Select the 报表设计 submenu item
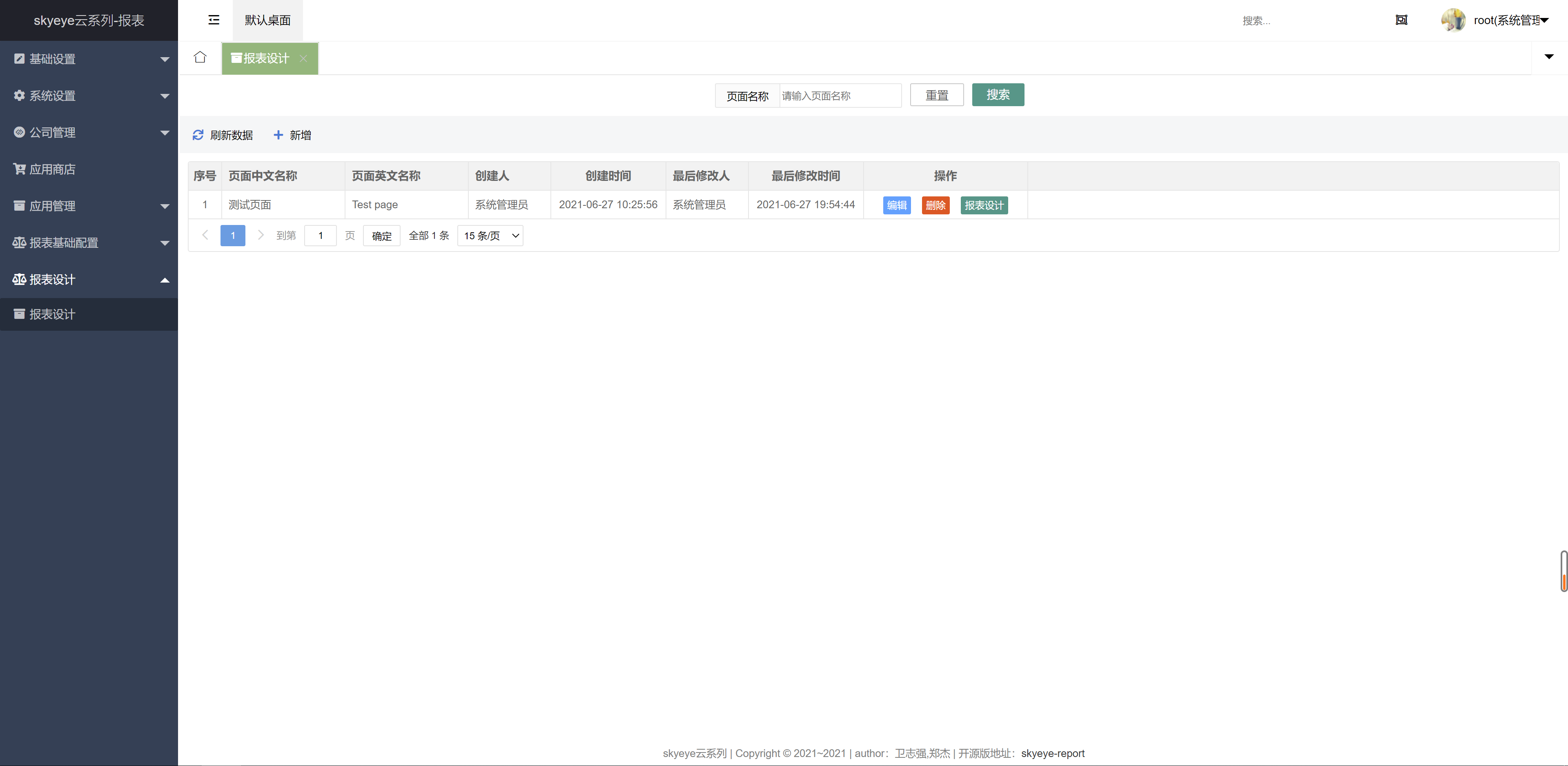The image size is (1568, 766). pyautogui.click(x=89, y=314)
